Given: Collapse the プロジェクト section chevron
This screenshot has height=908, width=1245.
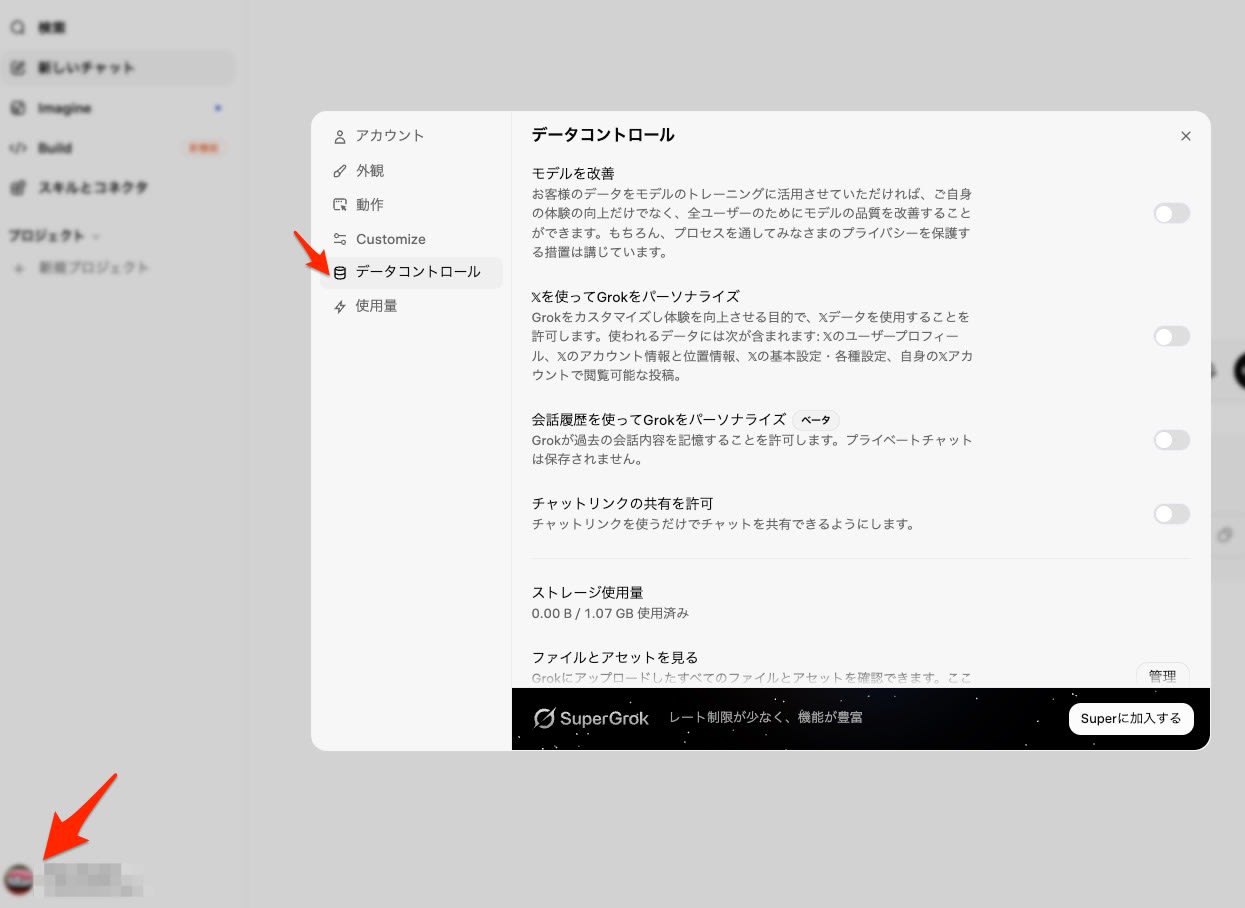Looking at the screenshot, I should pyautogui.click(x=97, y=237).
